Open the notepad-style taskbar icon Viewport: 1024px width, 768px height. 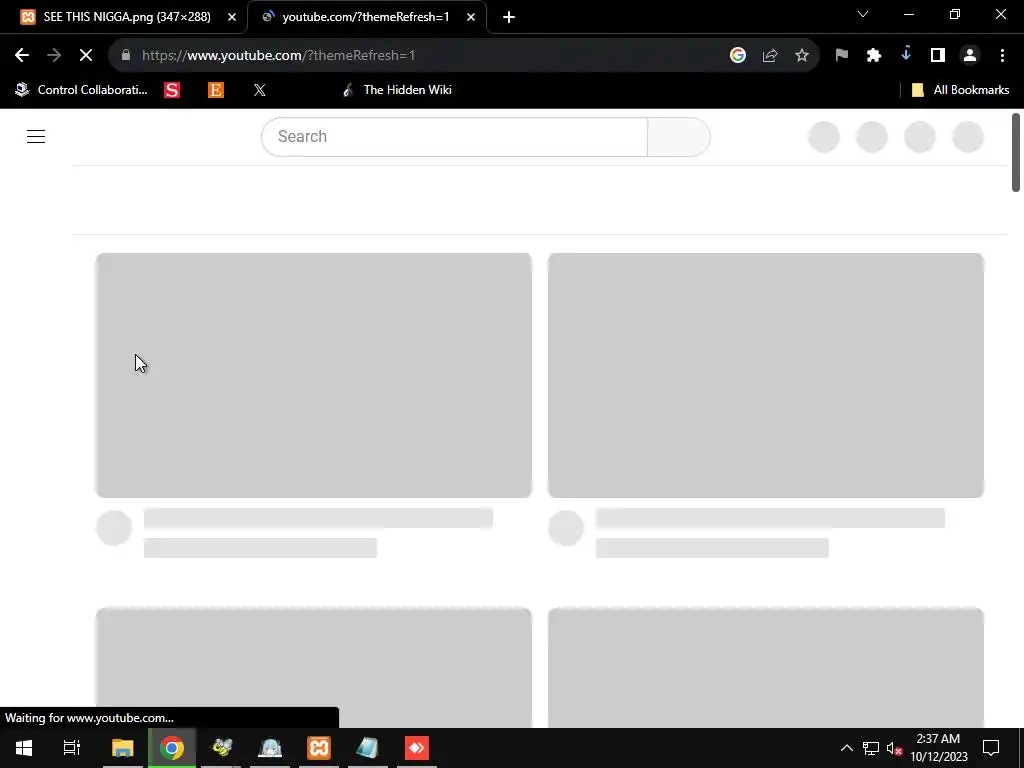point(367,748)
